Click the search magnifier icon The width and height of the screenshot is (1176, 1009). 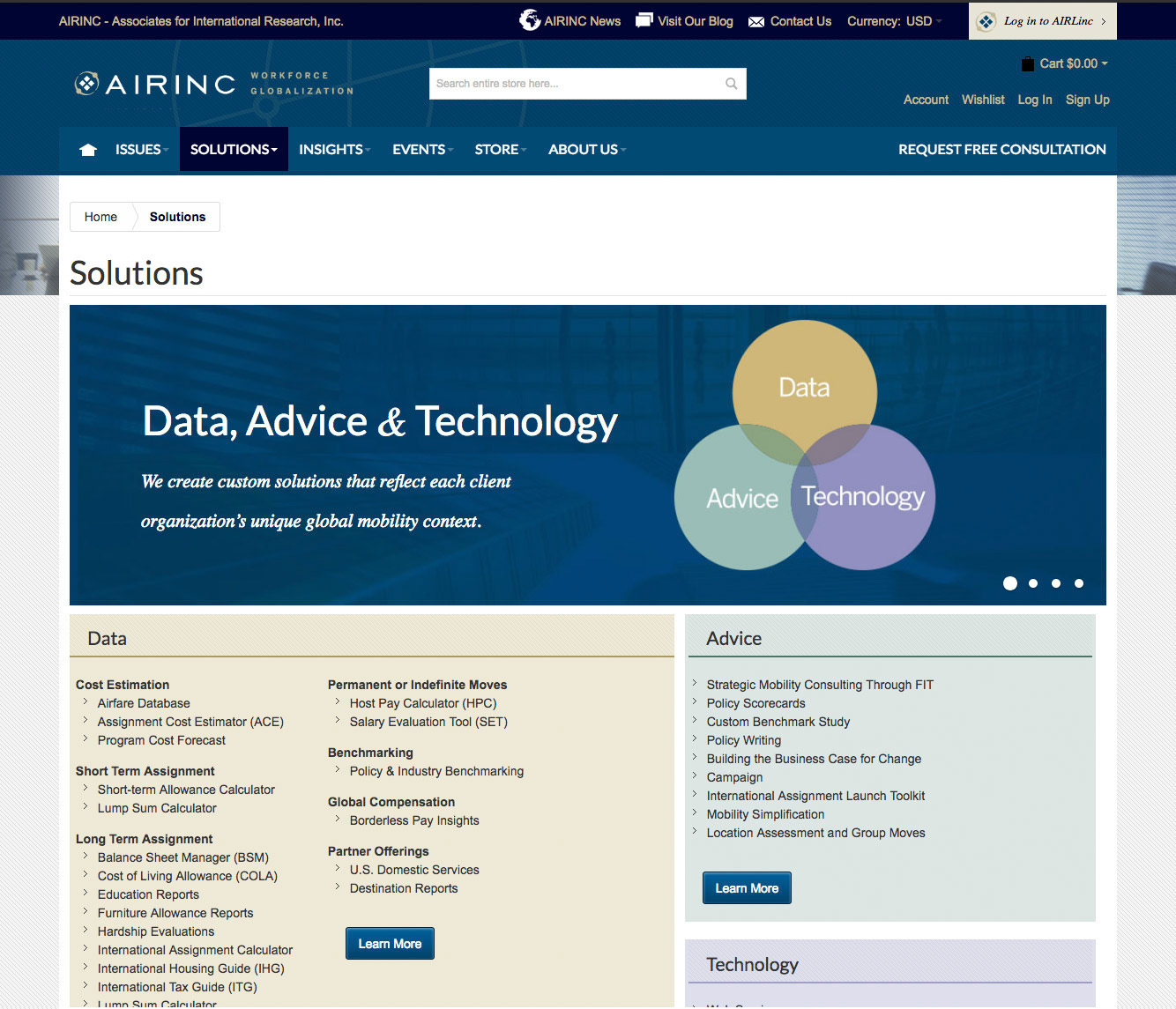731,84
